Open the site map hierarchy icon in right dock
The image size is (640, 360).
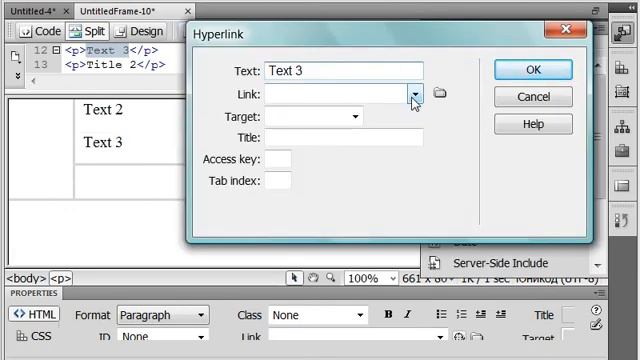click(x=622, y=127)
